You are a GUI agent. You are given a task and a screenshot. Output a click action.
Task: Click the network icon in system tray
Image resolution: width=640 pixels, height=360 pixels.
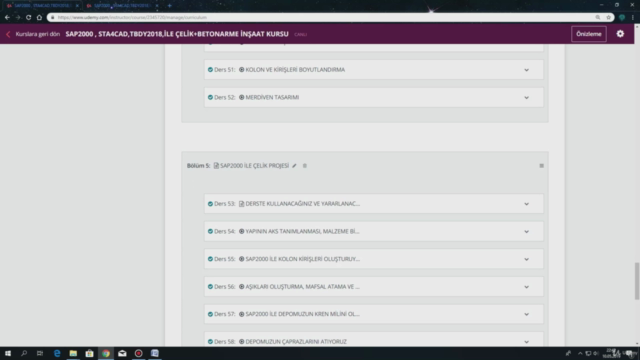click(588, 353)
